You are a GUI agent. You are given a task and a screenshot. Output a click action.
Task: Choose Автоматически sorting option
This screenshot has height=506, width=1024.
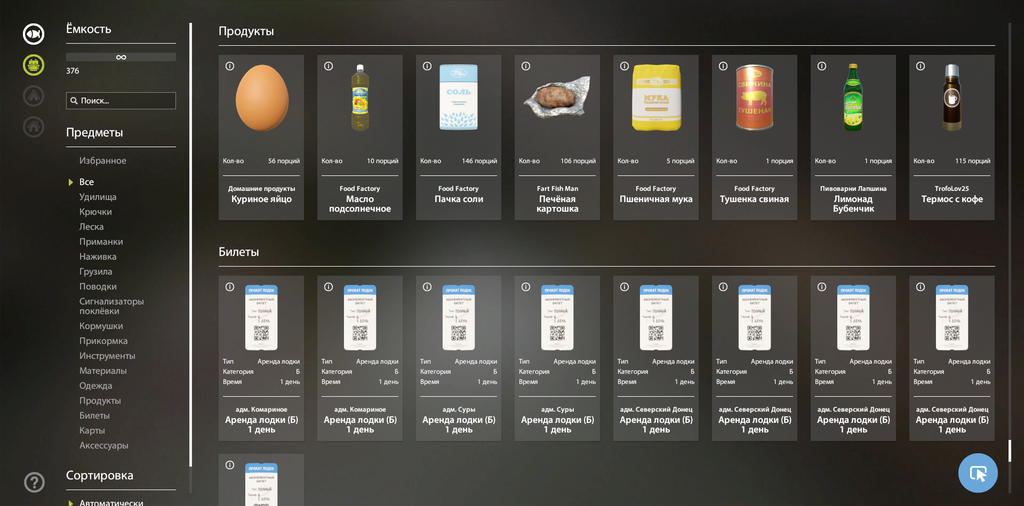point(111,503)
